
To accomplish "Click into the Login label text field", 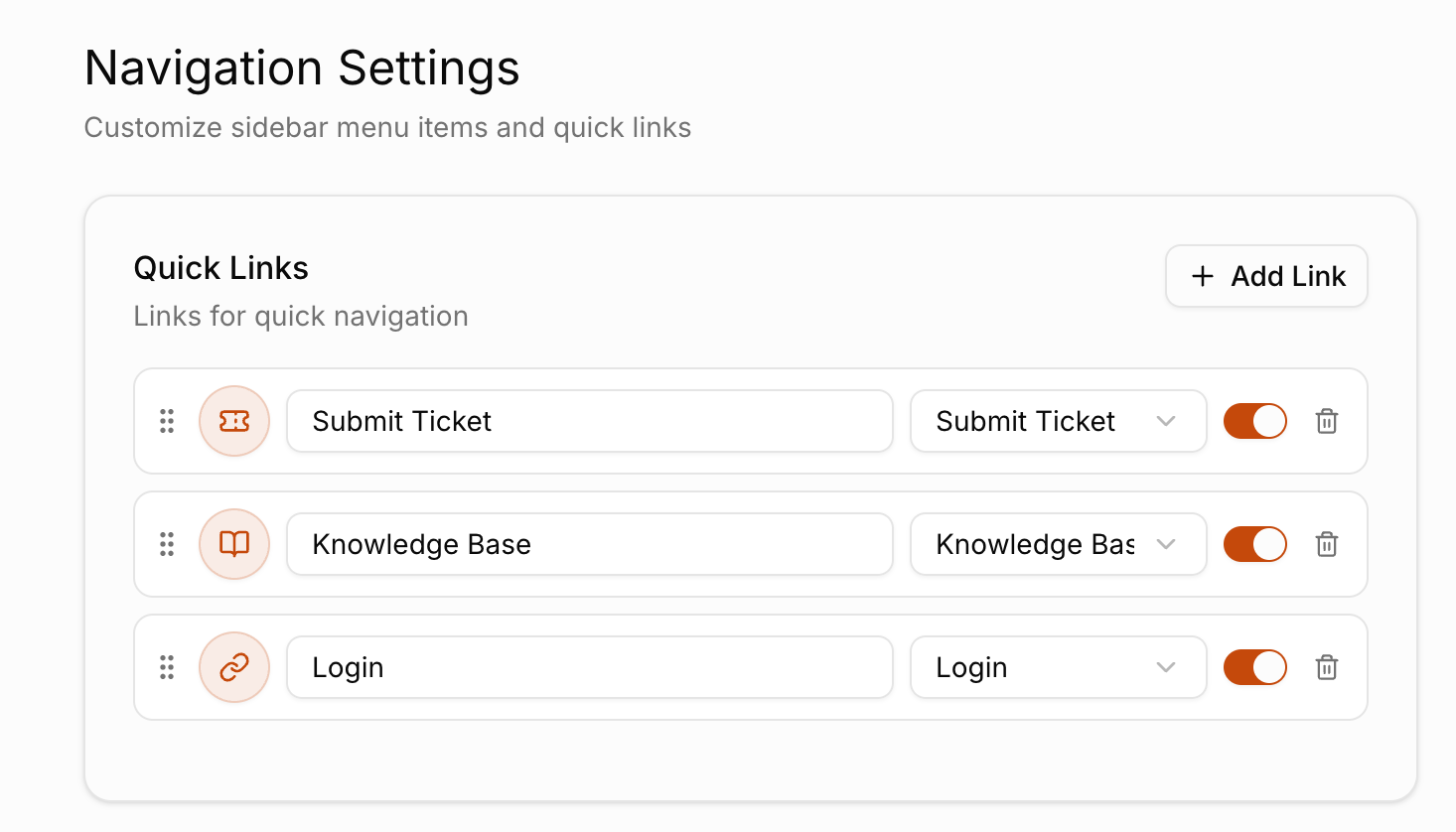I will click(x=590, y=667).
